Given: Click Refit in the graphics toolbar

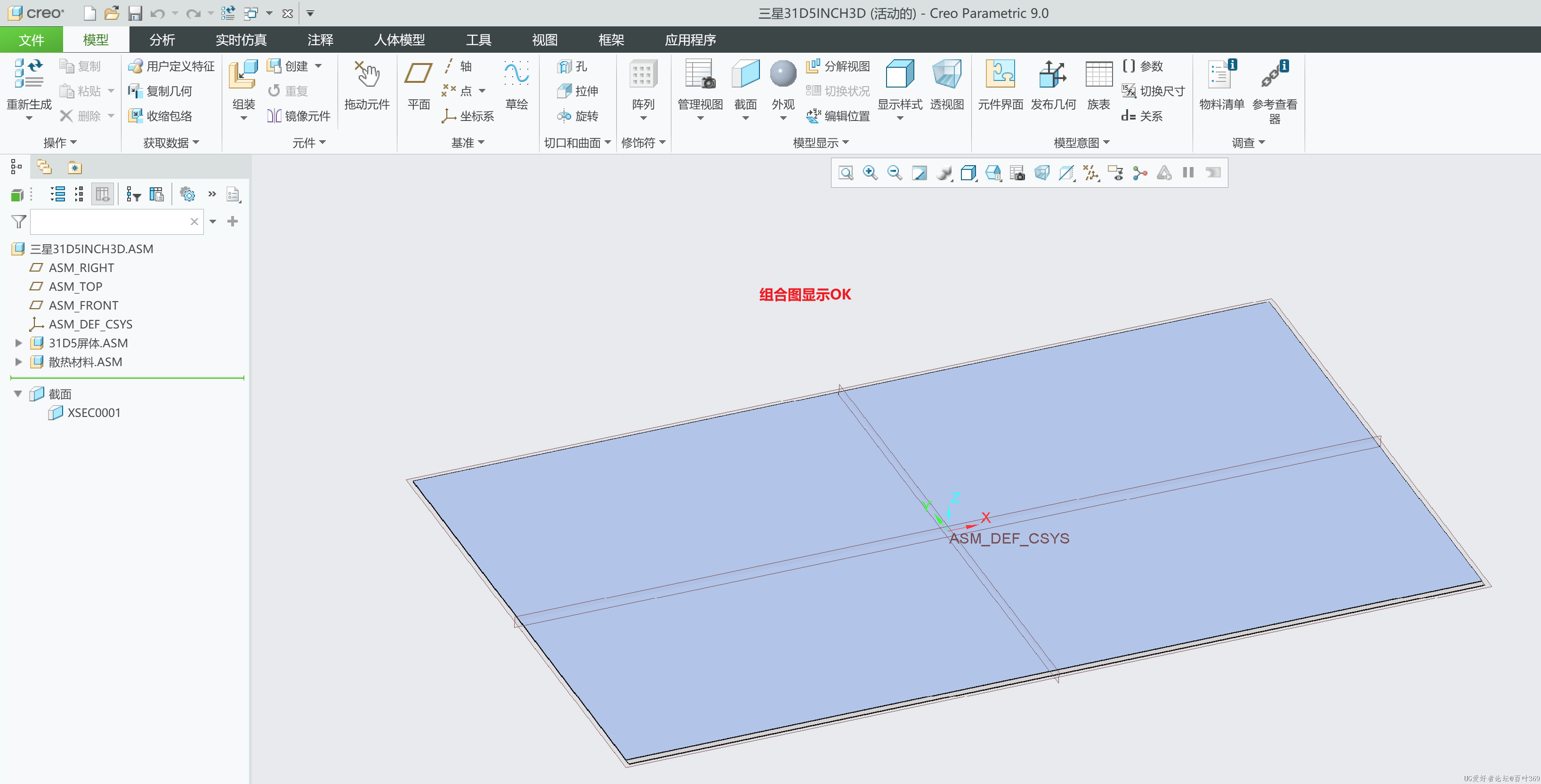Looking at the screenshot, I should pos(846,173).
